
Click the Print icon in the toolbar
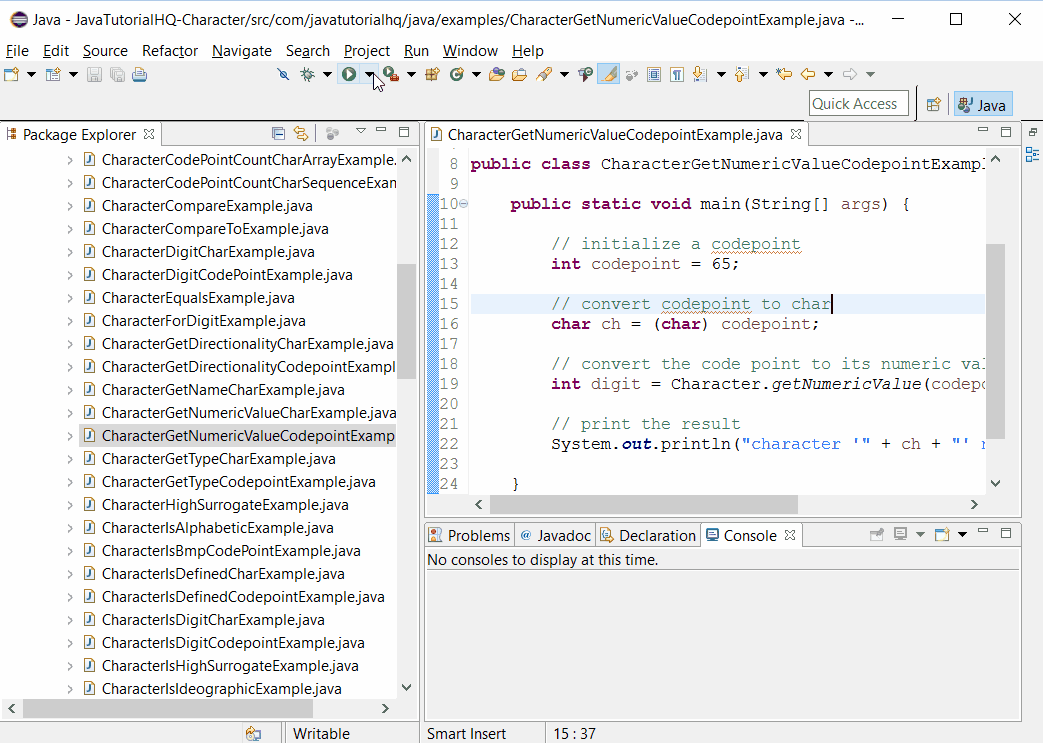[139, 74]
